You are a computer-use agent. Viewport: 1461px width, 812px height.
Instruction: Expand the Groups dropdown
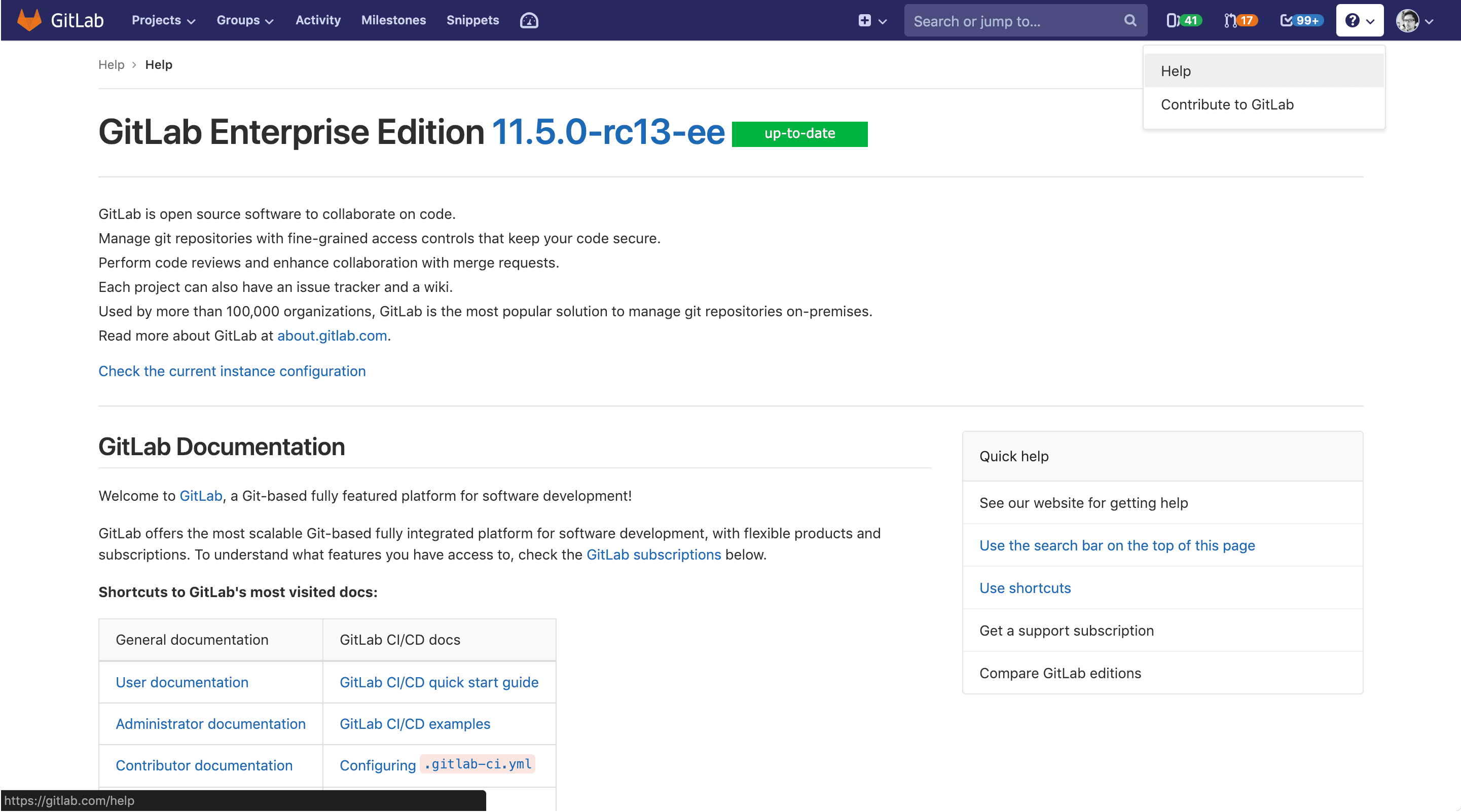click(245, 20)
